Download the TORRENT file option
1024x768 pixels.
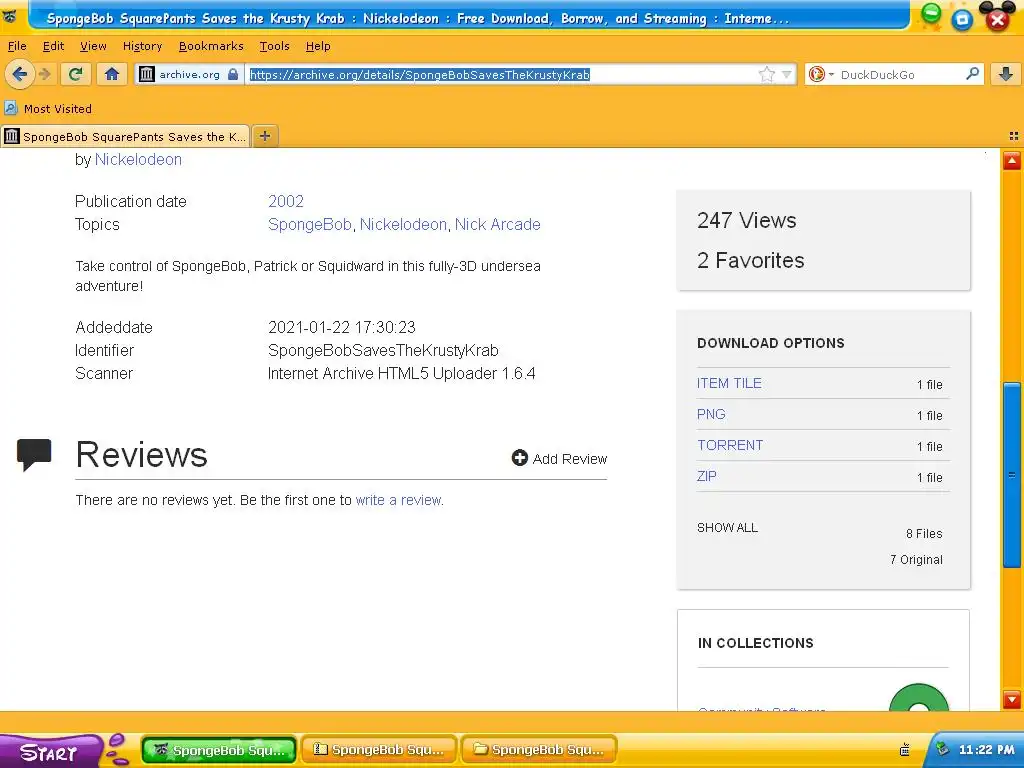pos(730,445)
